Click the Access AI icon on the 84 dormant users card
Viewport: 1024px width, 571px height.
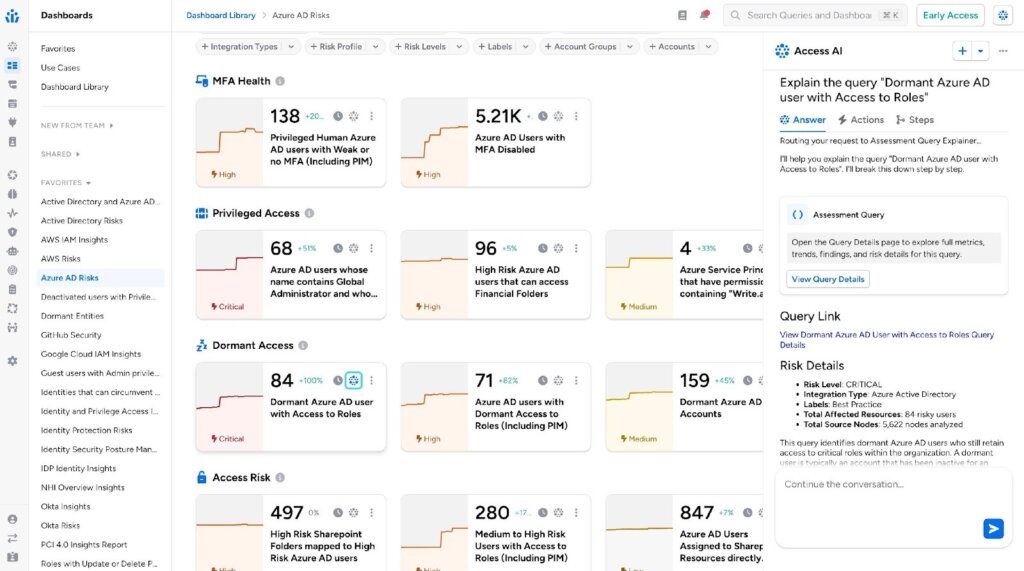353,380
